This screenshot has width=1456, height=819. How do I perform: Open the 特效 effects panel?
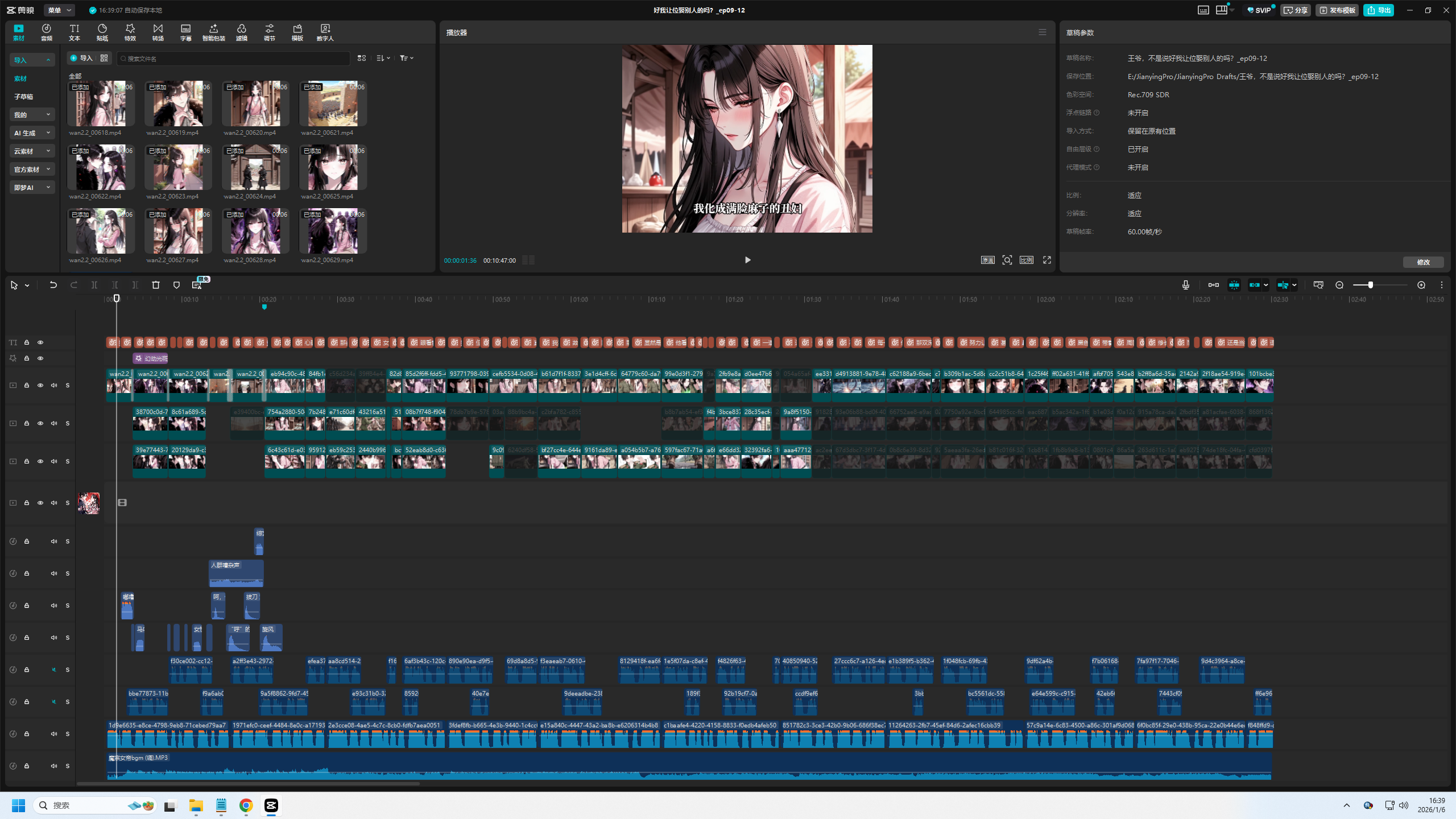coord(130,32)
